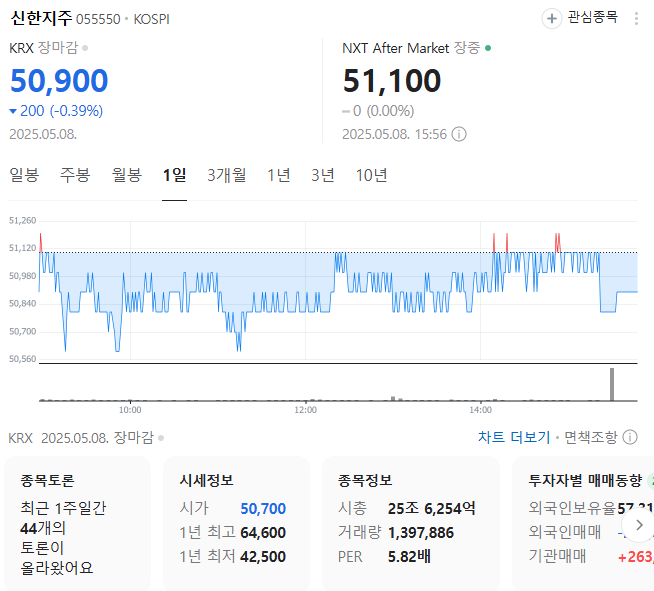Click the large volume bar near close

click(612, 384)
